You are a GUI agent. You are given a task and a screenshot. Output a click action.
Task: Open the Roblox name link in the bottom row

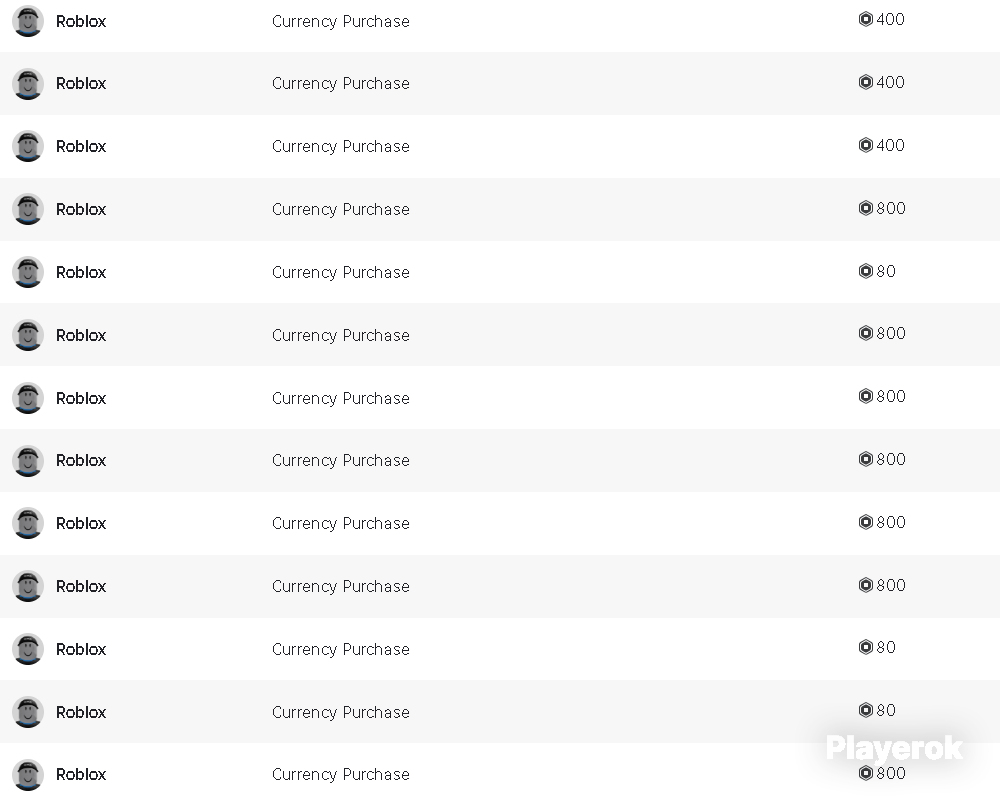coord(81,774)
